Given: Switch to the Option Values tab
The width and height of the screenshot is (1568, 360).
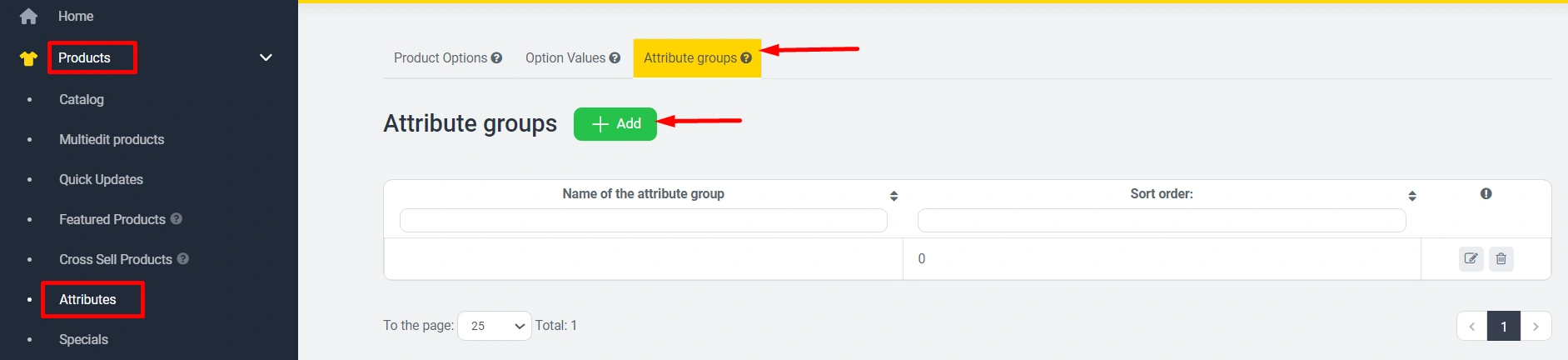Looking at the screenshot, I should [x=565, y=58].
